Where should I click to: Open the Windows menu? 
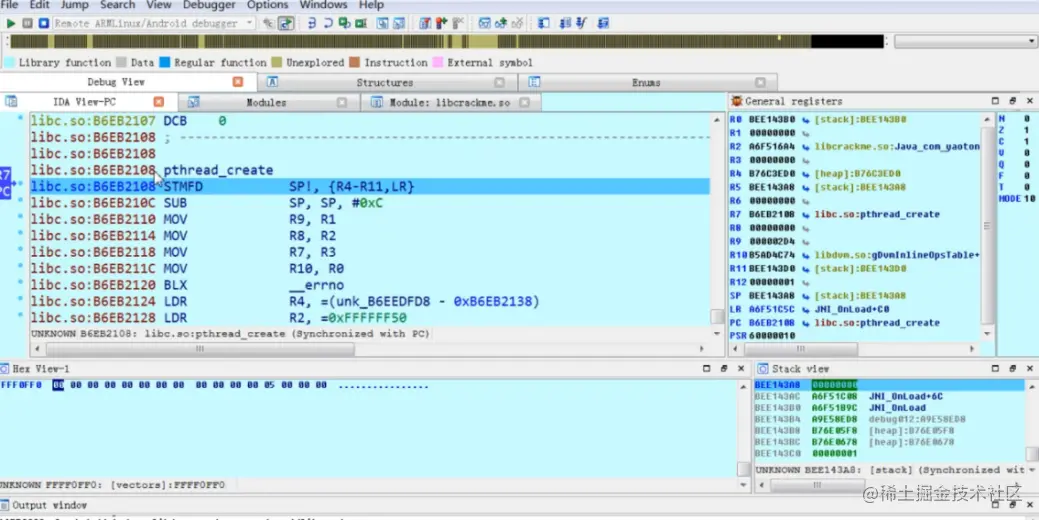point(323,5)
